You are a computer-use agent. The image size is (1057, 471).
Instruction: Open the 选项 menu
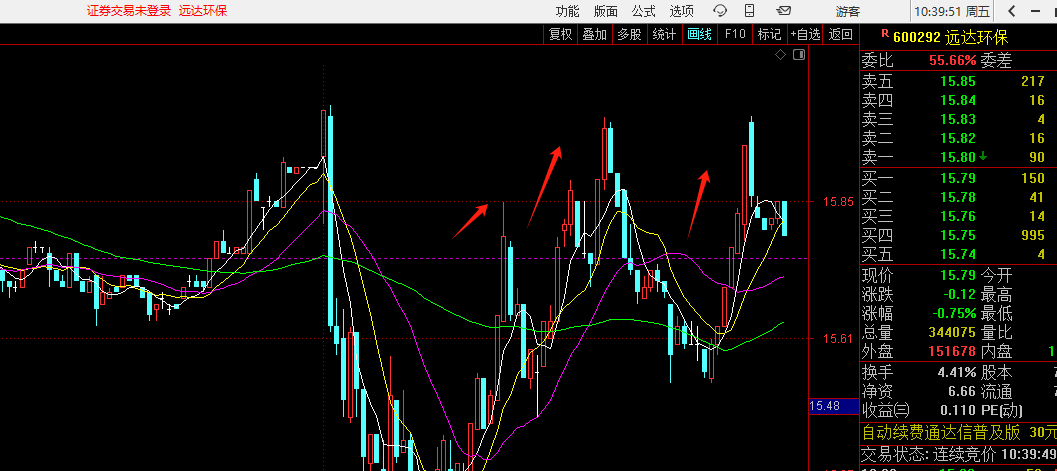[682, 11]
